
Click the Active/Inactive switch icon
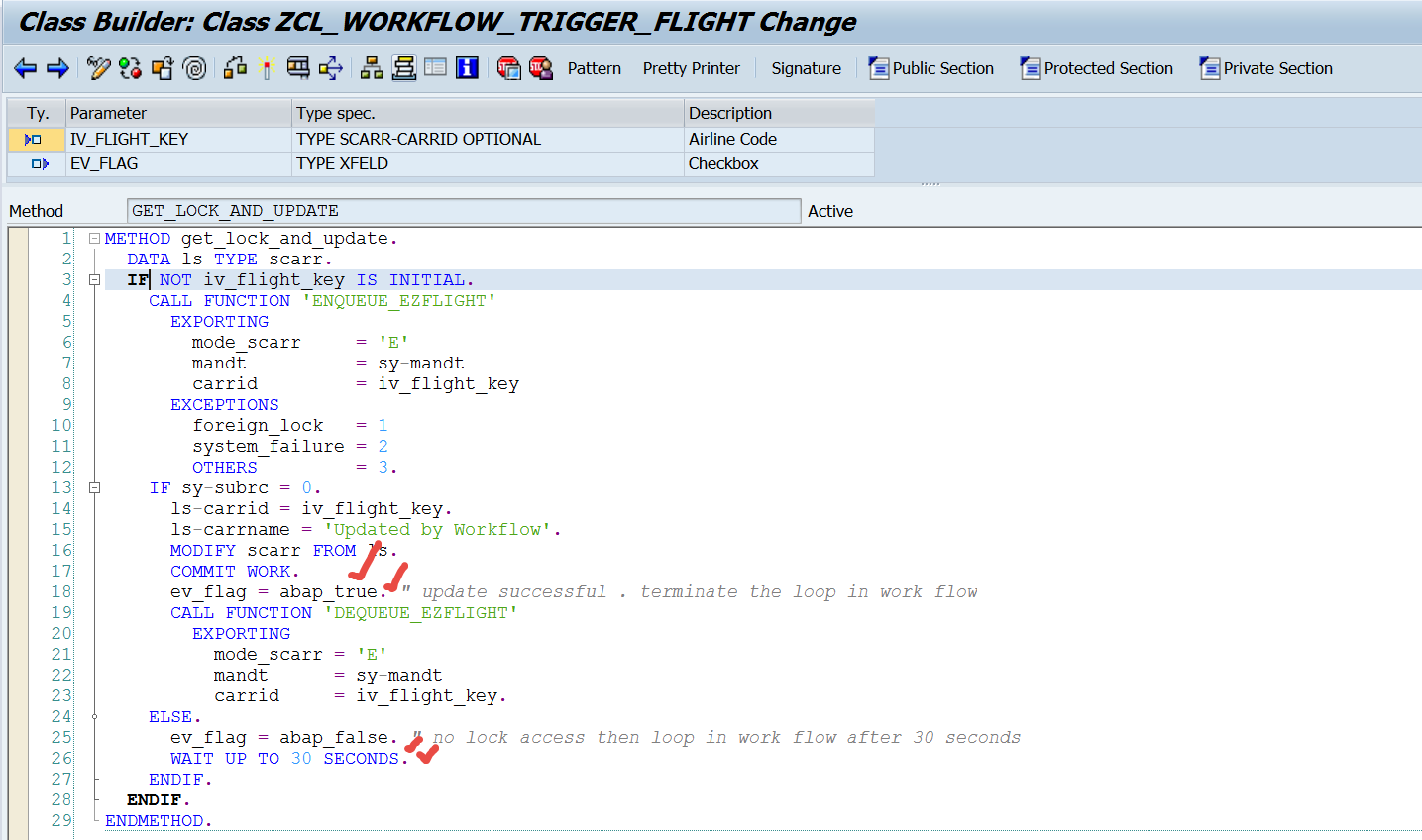(x=130, y=68)
